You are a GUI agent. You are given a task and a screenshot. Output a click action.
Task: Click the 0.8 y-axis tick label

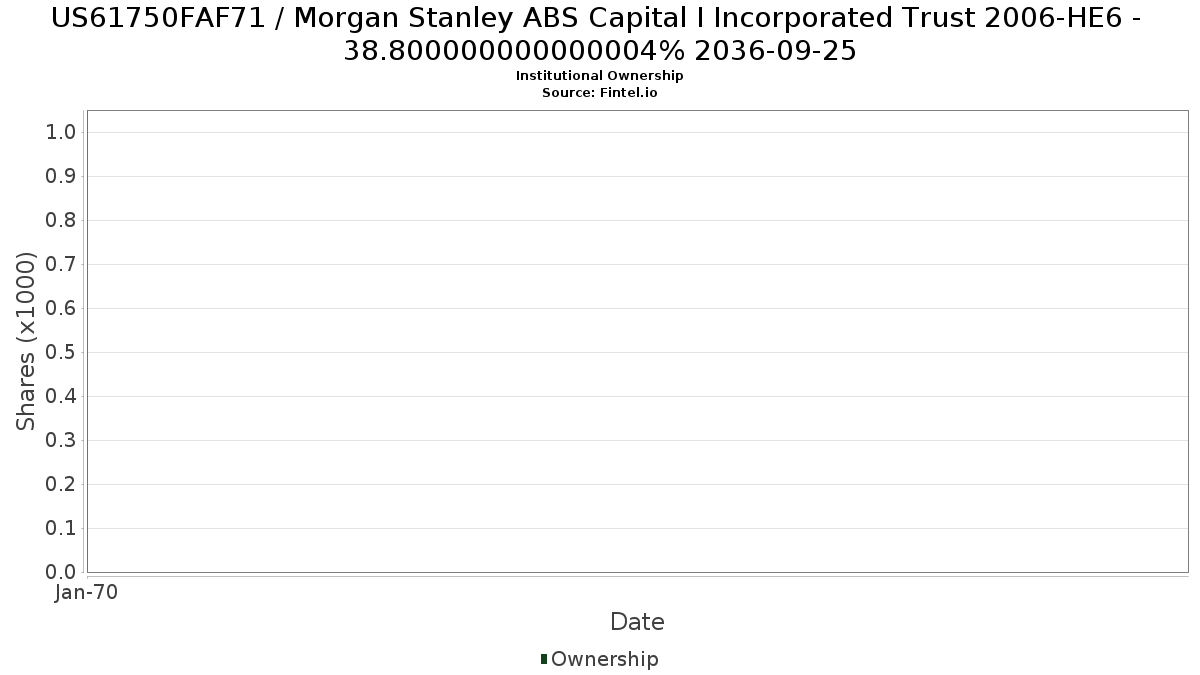click(61, 220)
